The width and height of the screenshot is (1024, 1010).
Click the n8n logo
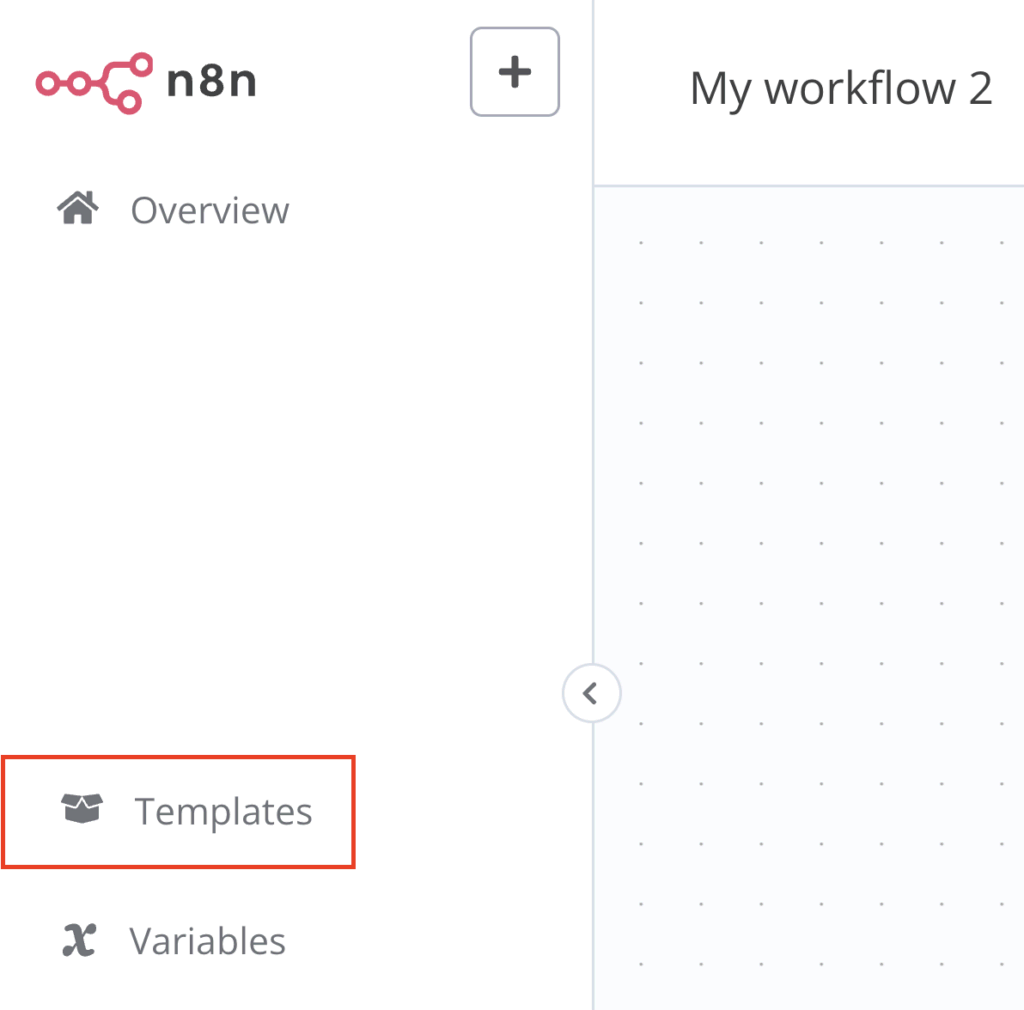(x=143, y=82)
